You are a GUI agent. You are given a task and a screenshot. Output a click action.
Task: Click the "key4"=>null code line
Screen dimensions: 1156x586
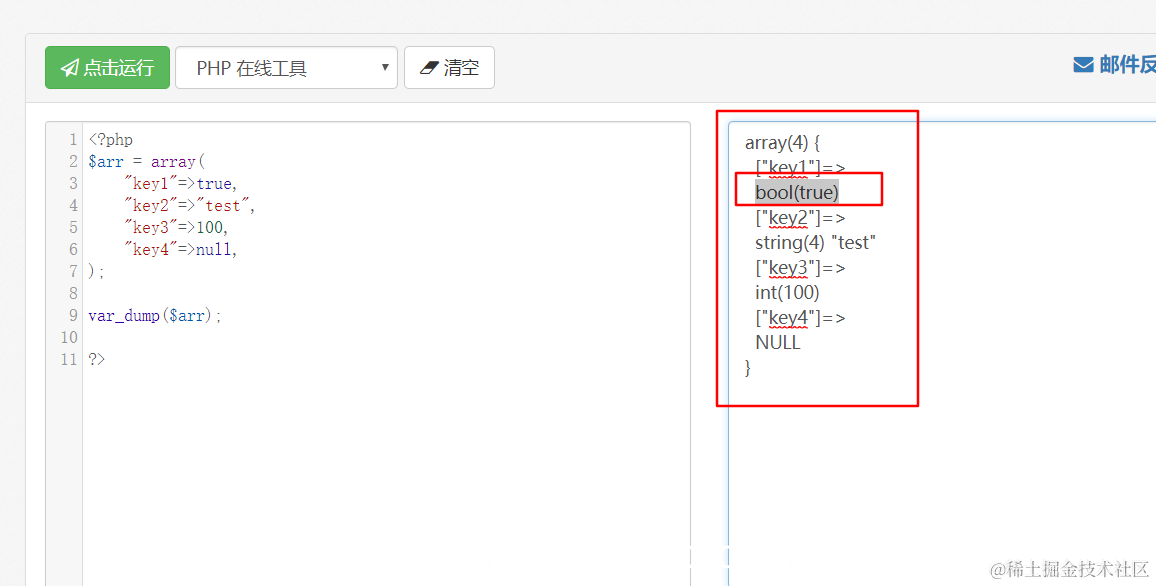coord(181,250)
